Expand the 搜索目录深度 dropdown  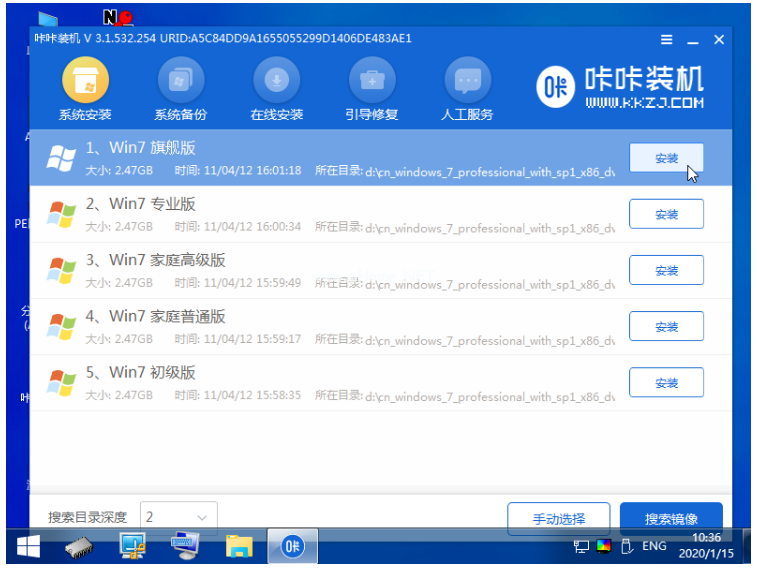coord(178,518)
